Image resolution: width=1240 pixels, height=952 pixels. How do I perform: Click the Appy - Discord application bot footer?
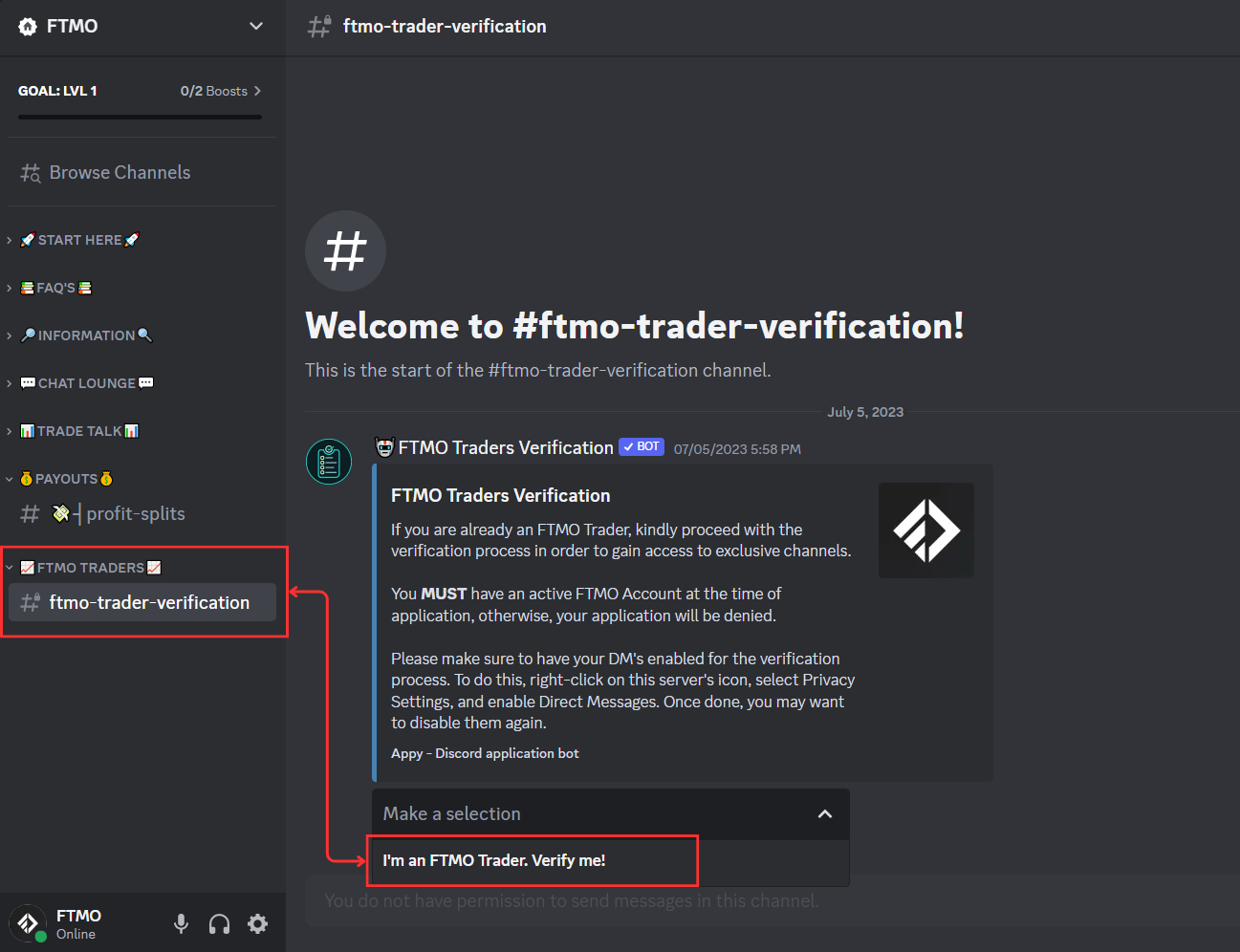pos(485,753)
